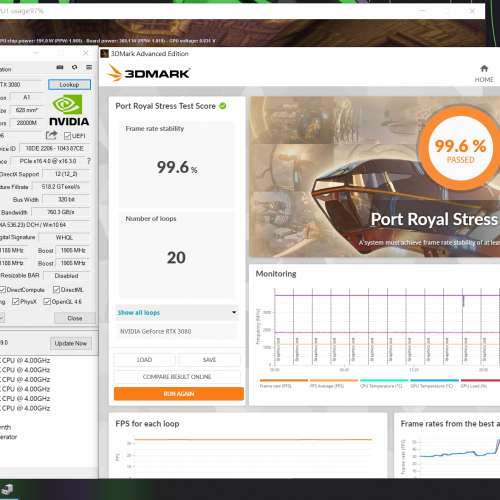The height and width of the screenshot is (500, 500).
Task: Open the GPU-Z hamburger menu icon
Action: 89,67
